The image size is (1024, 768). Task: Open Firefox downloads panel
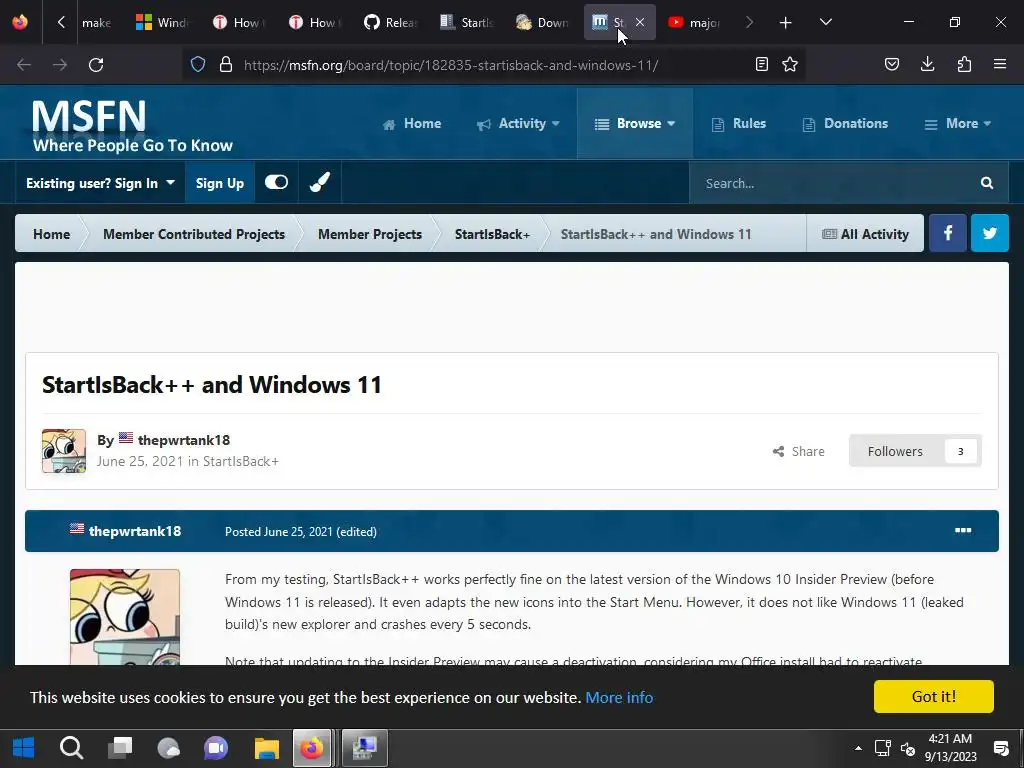[x=927, y=64]
